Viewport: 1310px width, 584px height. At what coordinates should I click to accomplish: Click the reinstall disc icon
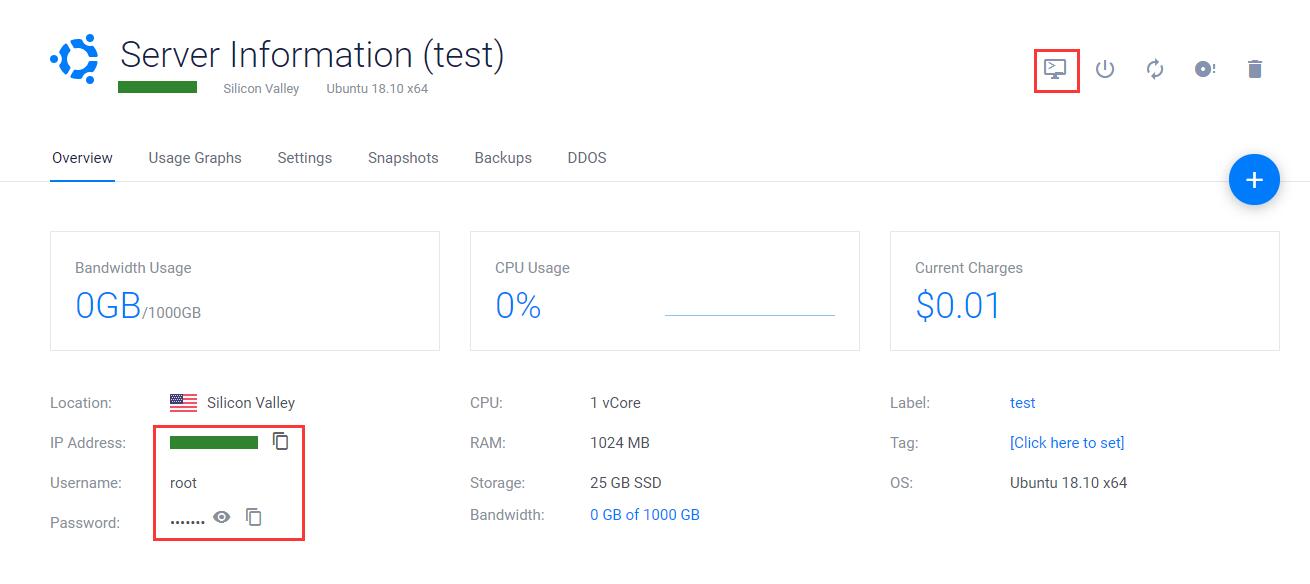[1205, 69]
